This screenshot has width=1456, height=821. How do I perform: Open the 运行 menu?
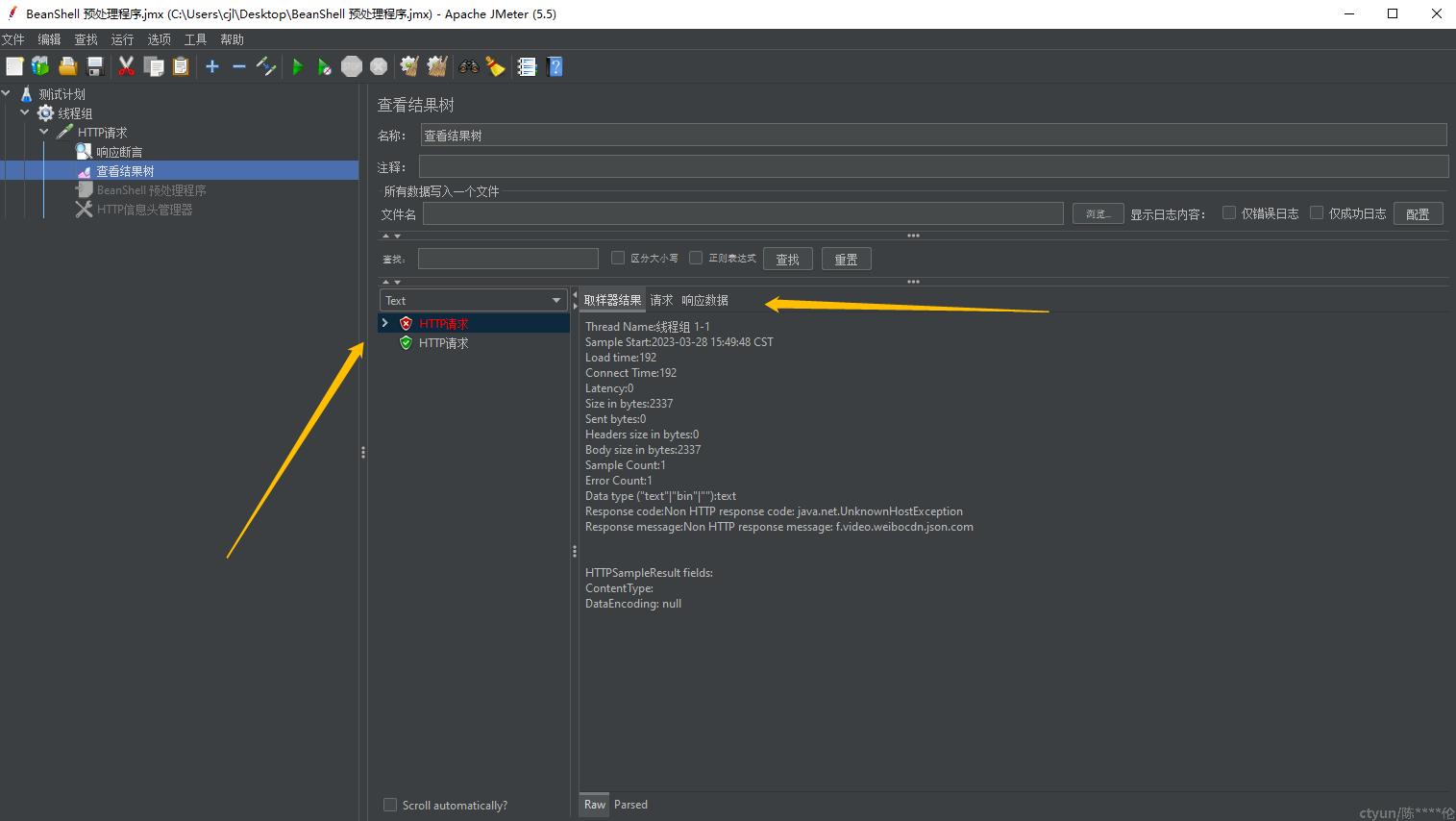(x=122, y=39)
